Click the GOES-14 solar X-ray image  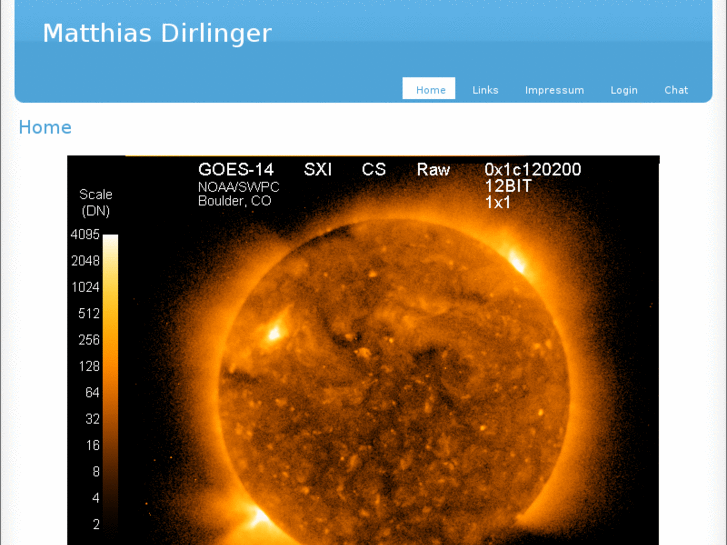coord(363,350)
